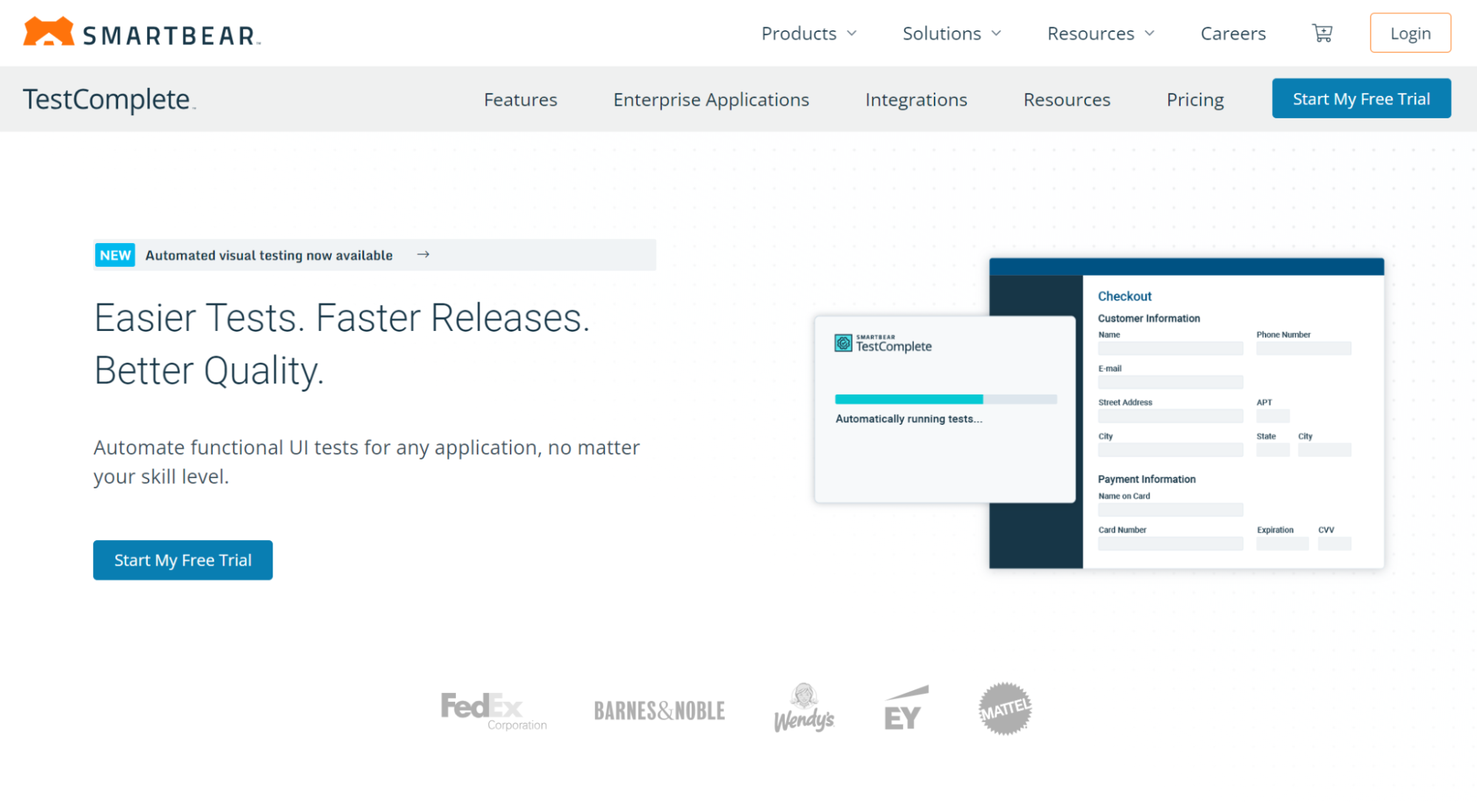Click the automatically running tests progress bar
Screen dimensions: 1477x812
(945, 400)
